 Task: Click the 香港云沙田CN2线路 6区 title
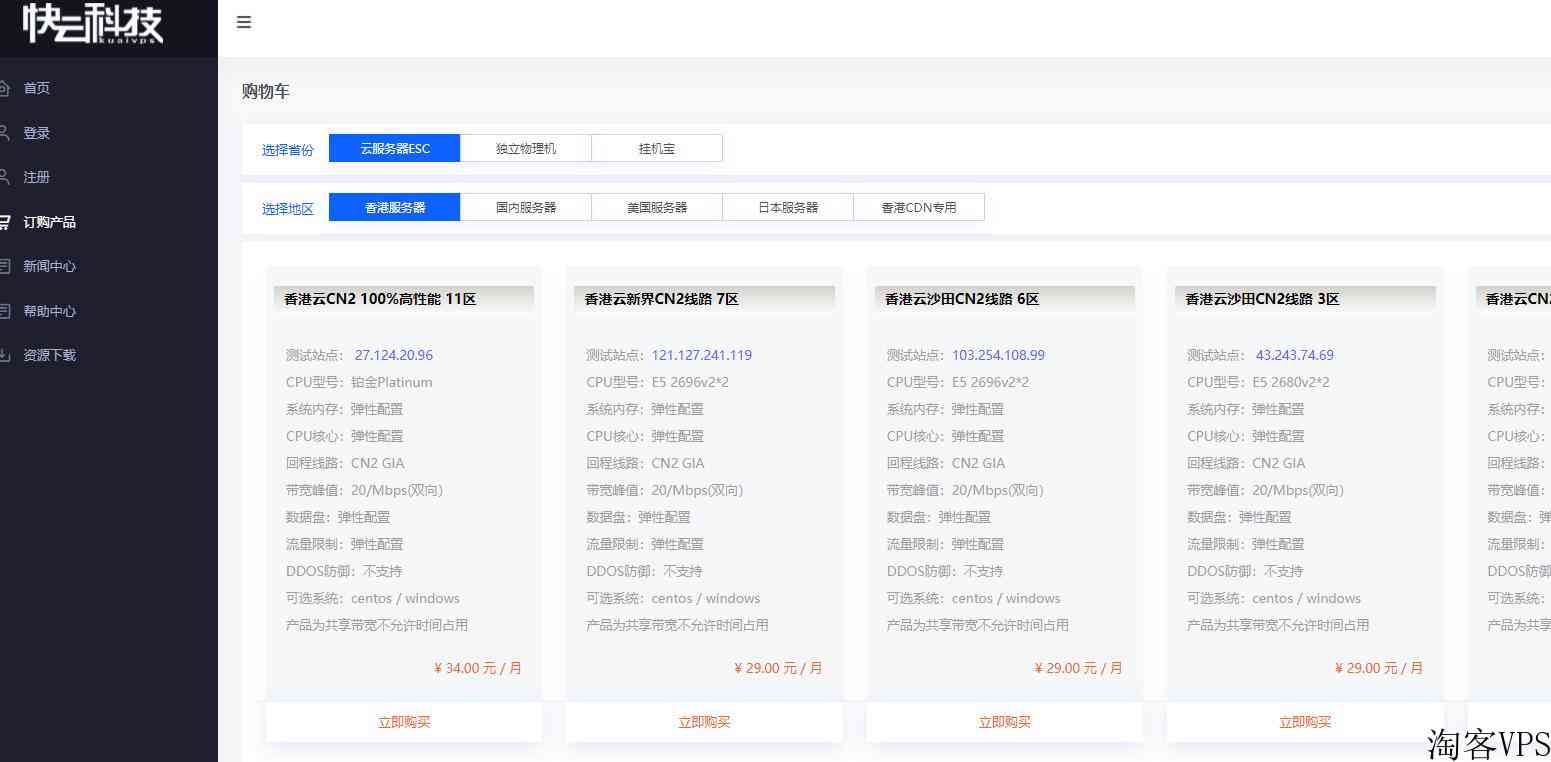coord(962,299)
